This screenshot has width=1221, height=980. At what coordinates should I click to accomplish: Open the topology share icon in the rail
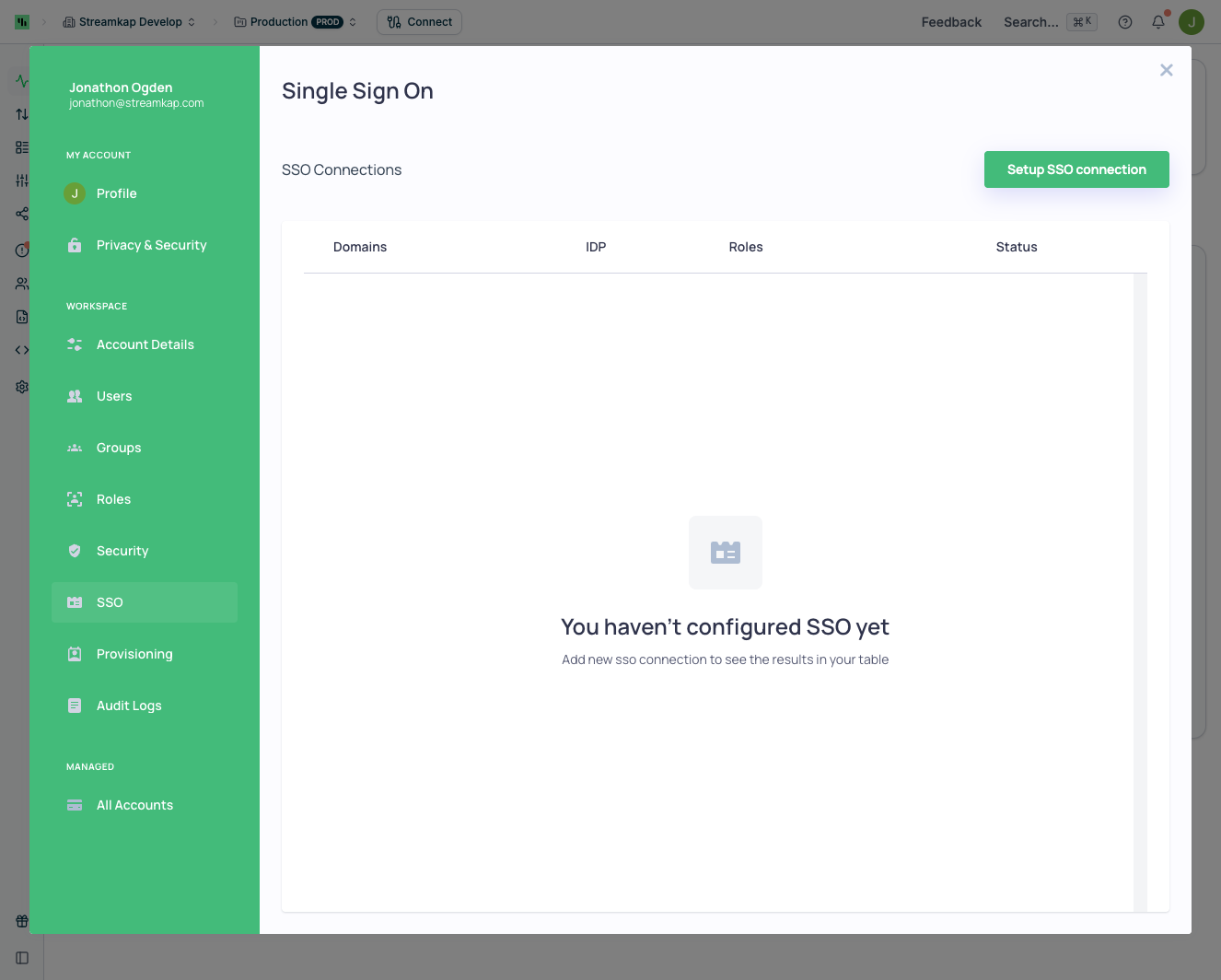click(21, 213)
